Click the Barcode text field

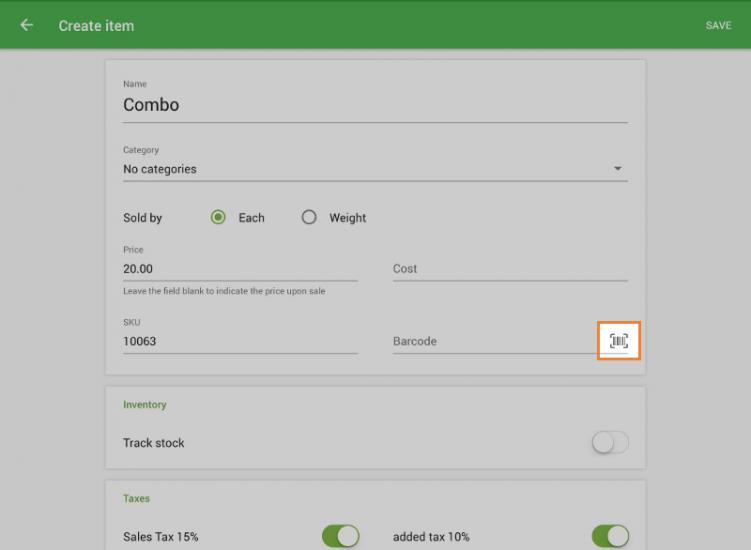tap(495, 341)
